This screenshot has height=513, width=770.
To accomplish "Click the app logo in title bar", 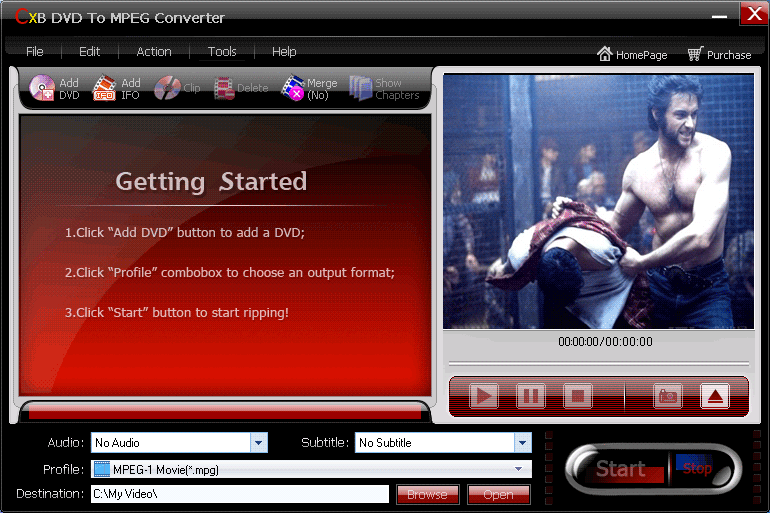I will (x=30, y=17).
